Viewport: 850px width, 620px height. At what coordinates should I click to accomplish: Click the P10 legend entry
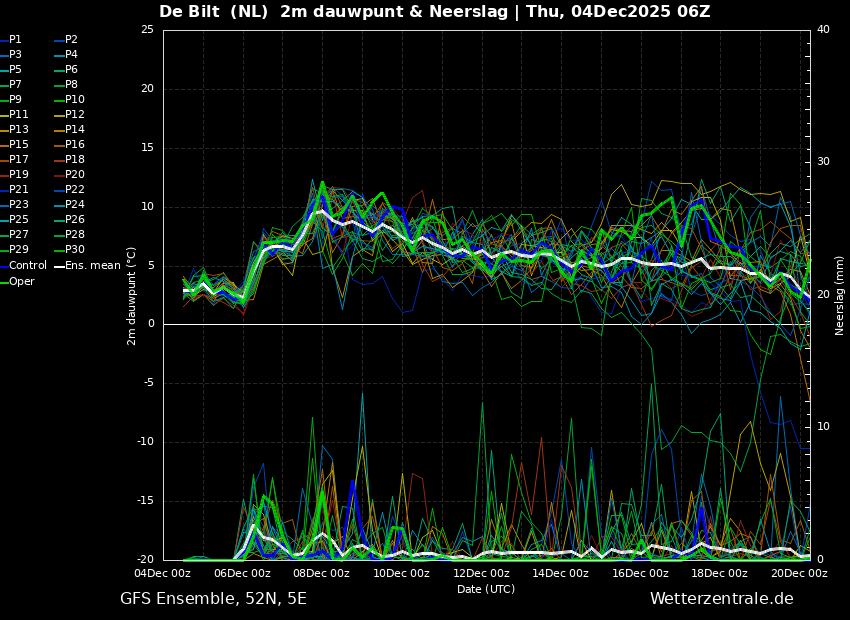[69, 100]
